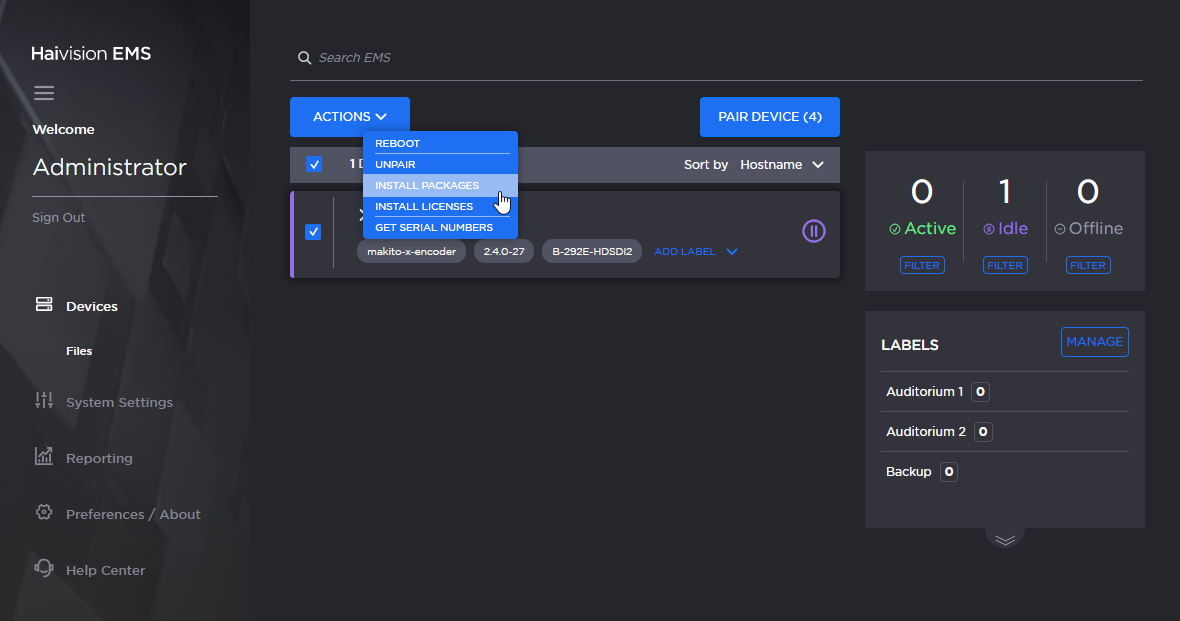
Task: Select REBOOT from the Actions menu
Action: click(x=397, y=143)
